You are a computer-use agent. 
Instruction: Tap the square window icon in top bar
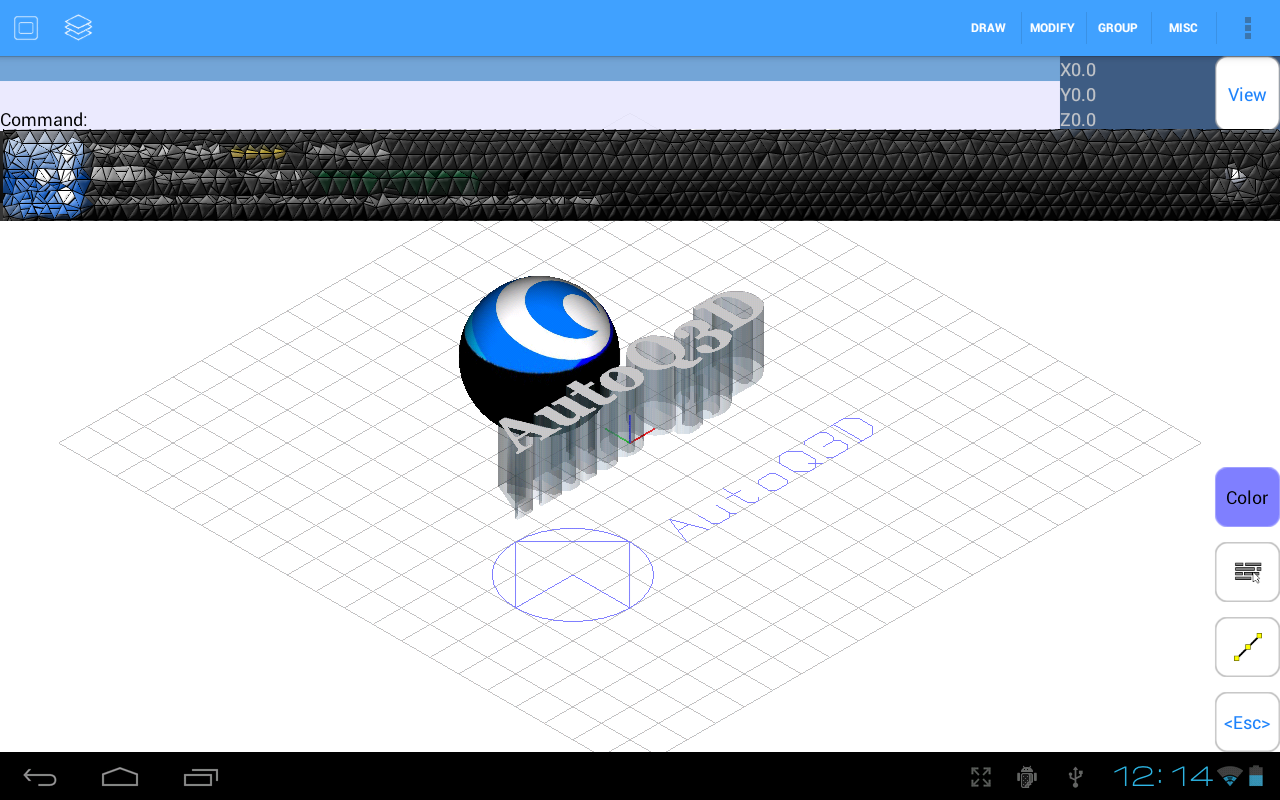(26, 28)
